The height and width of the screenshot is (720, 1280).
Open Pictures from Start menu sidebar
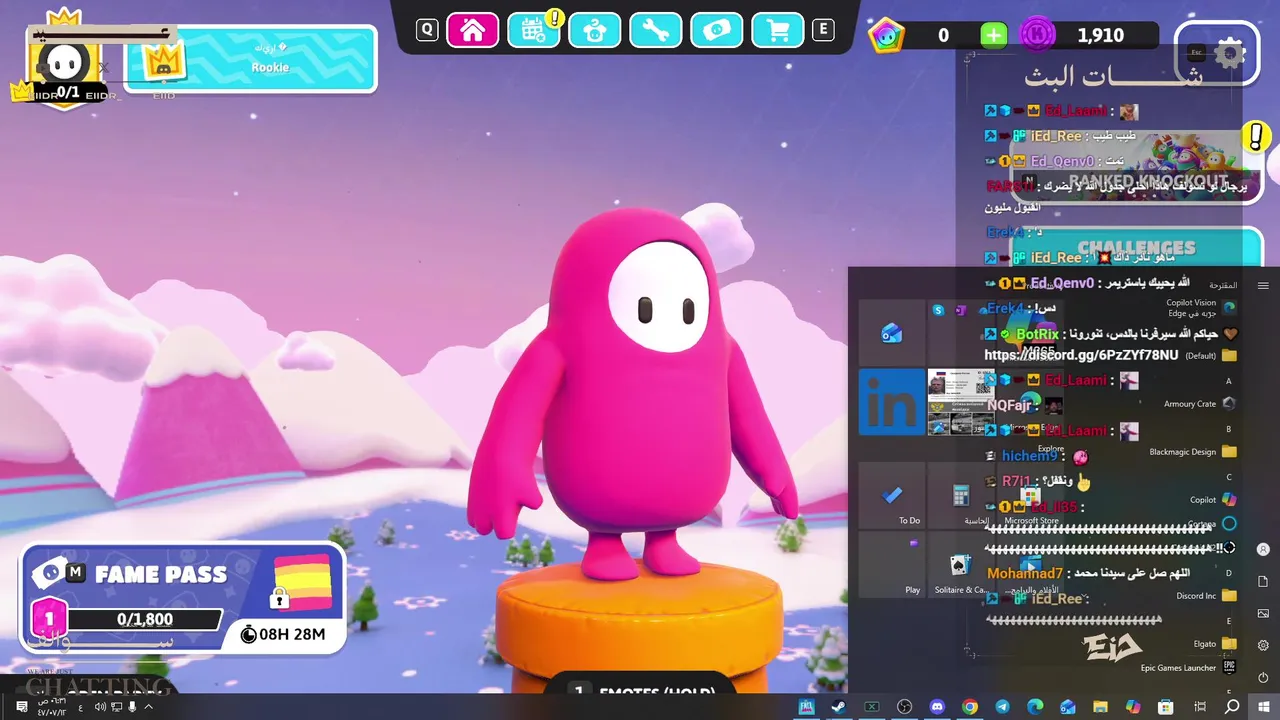[x=1263, y=613]
